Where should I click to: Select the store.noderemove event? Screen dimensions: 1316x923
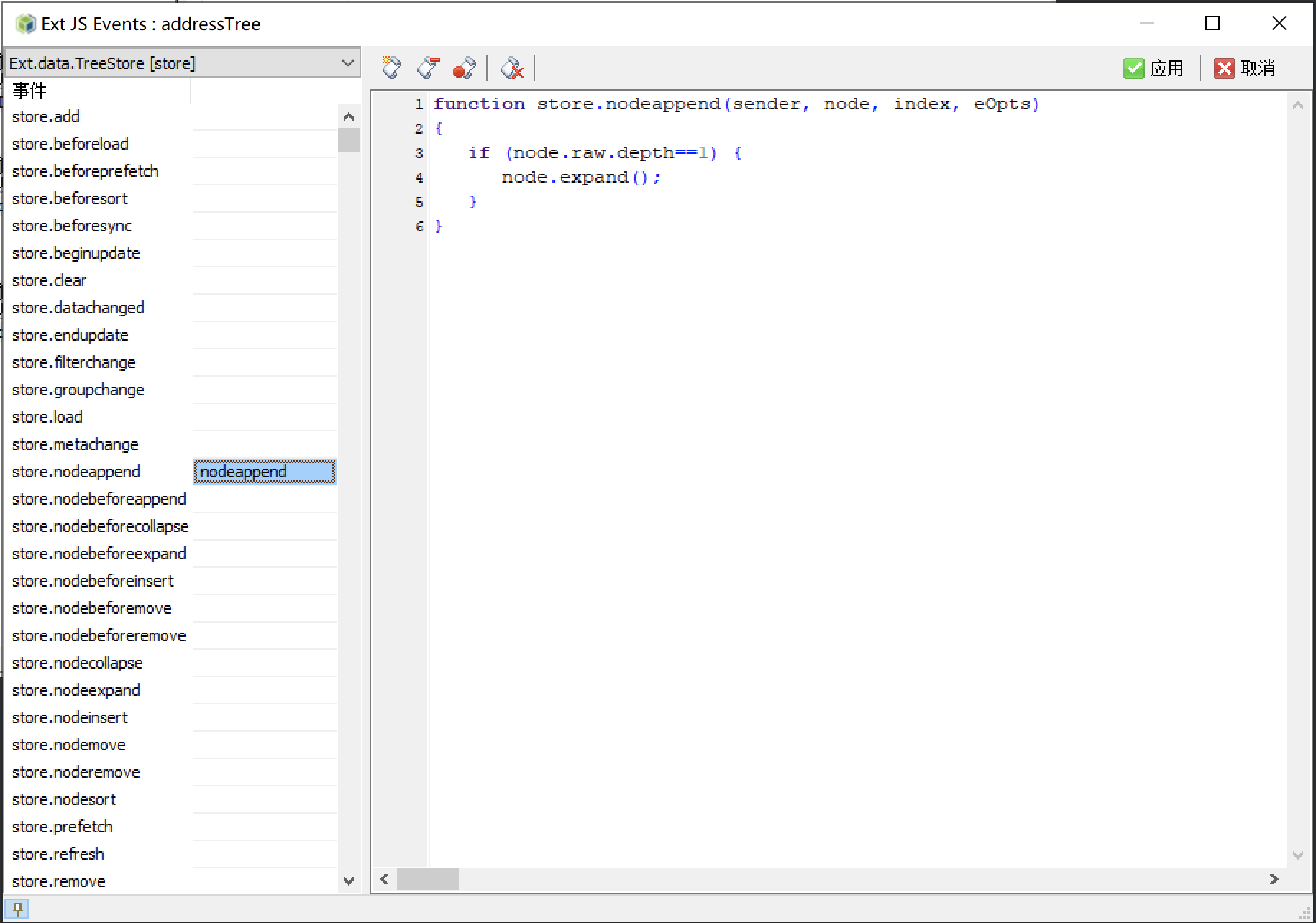click(x=76, y=772)
